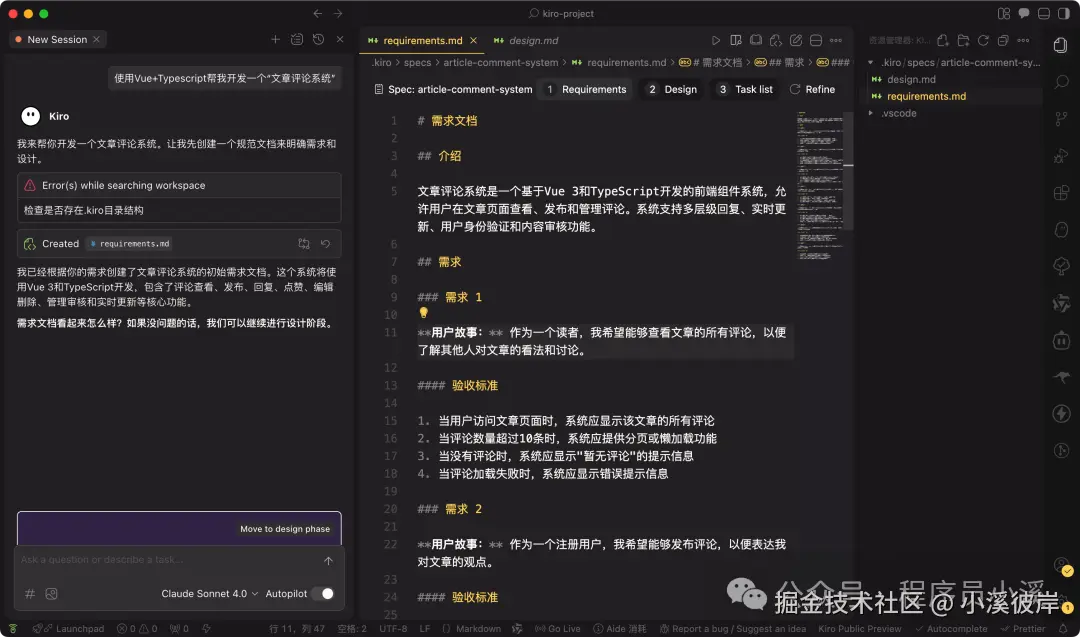
Task: Toggle Prettier in the status bar
Action: [1030, 628]
